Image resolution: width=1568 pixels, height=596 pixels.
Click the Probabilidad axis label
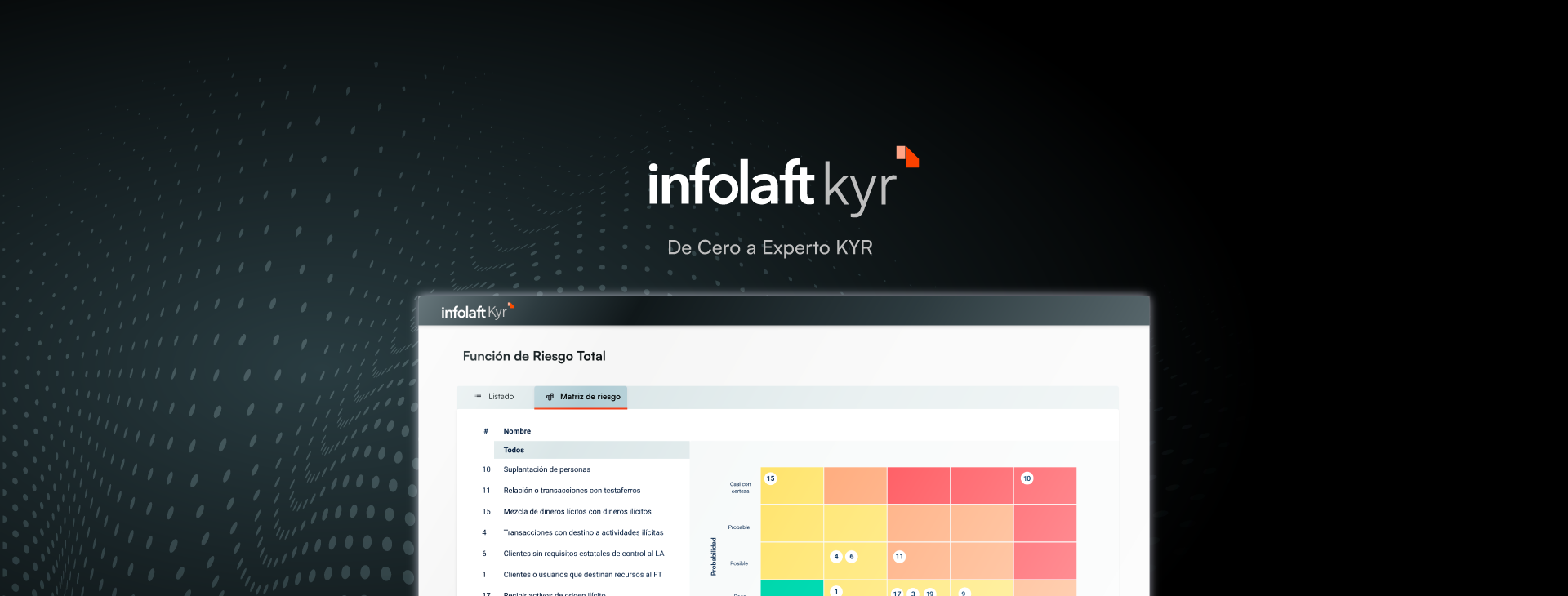click(714, 556)
